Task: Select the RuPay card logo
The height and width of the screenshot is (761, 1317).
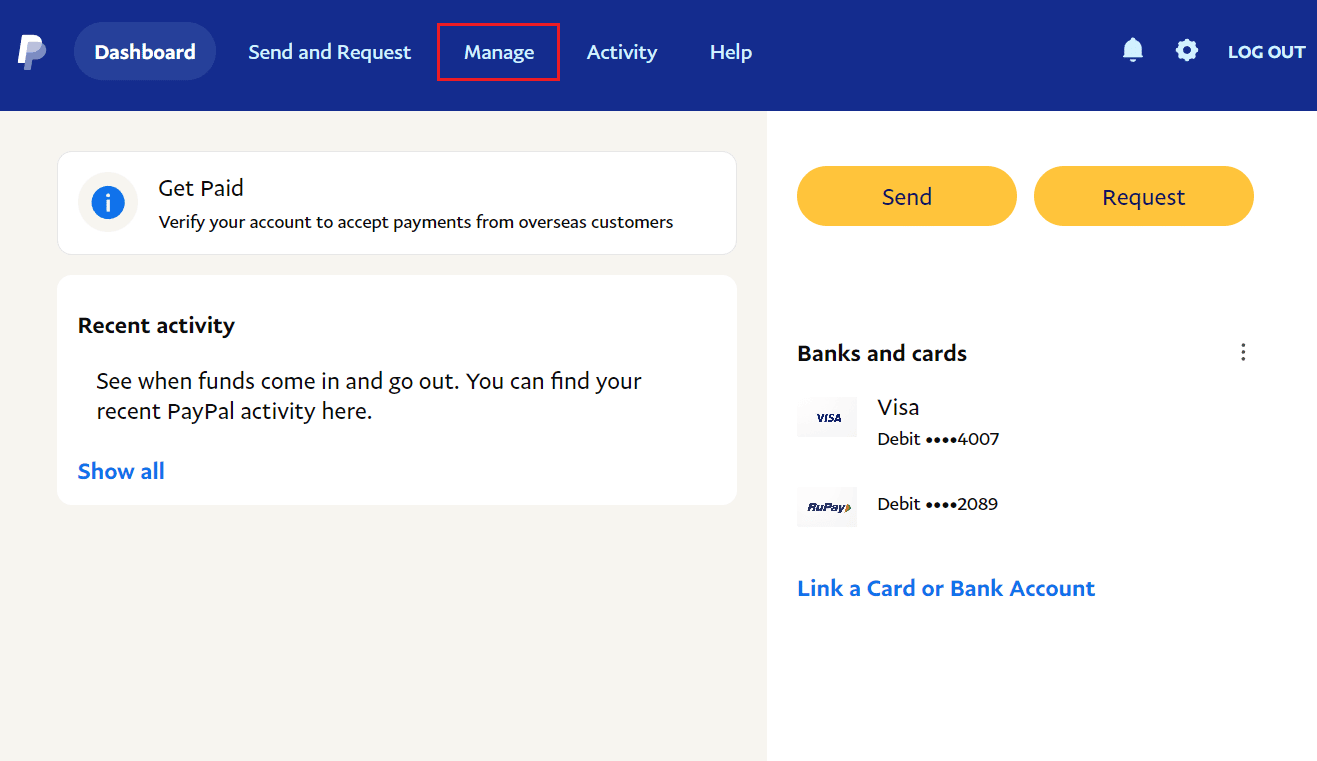Action: 827,507
